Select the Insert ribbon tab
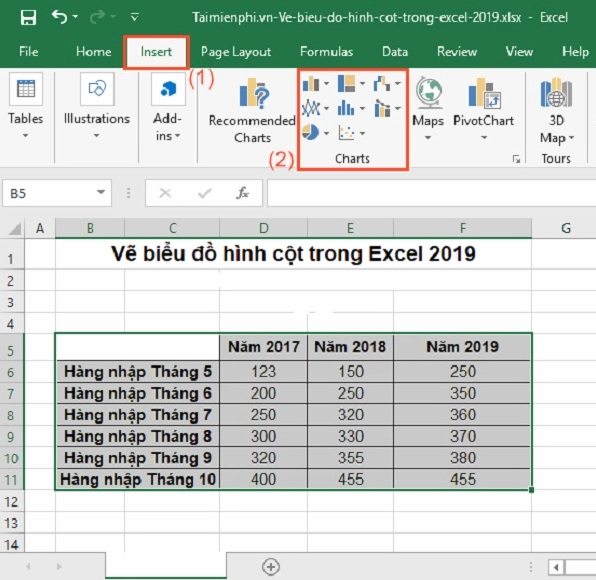The height and width of the screenshot is (580, 596). tap(156, 52)
